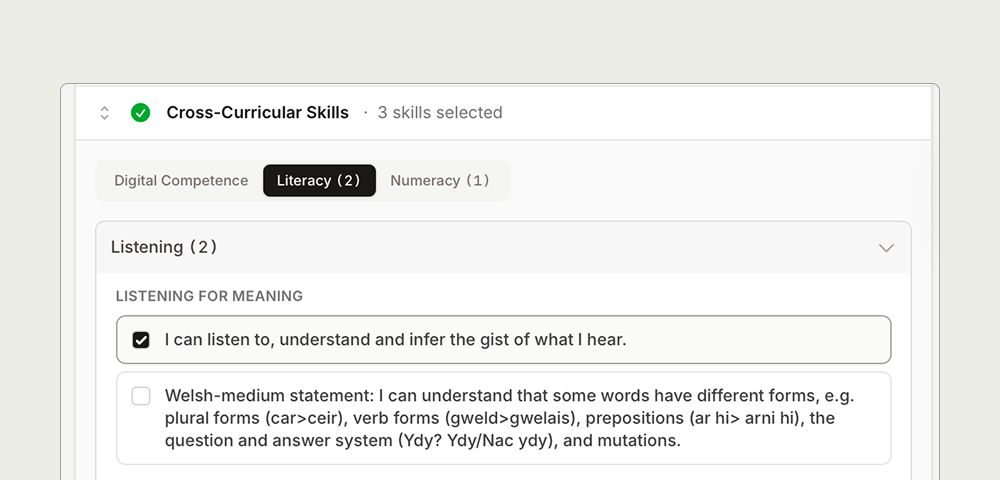Switch to the Digital Competence tab
The image size is (1000, 480).
click(x=181, y=181)
